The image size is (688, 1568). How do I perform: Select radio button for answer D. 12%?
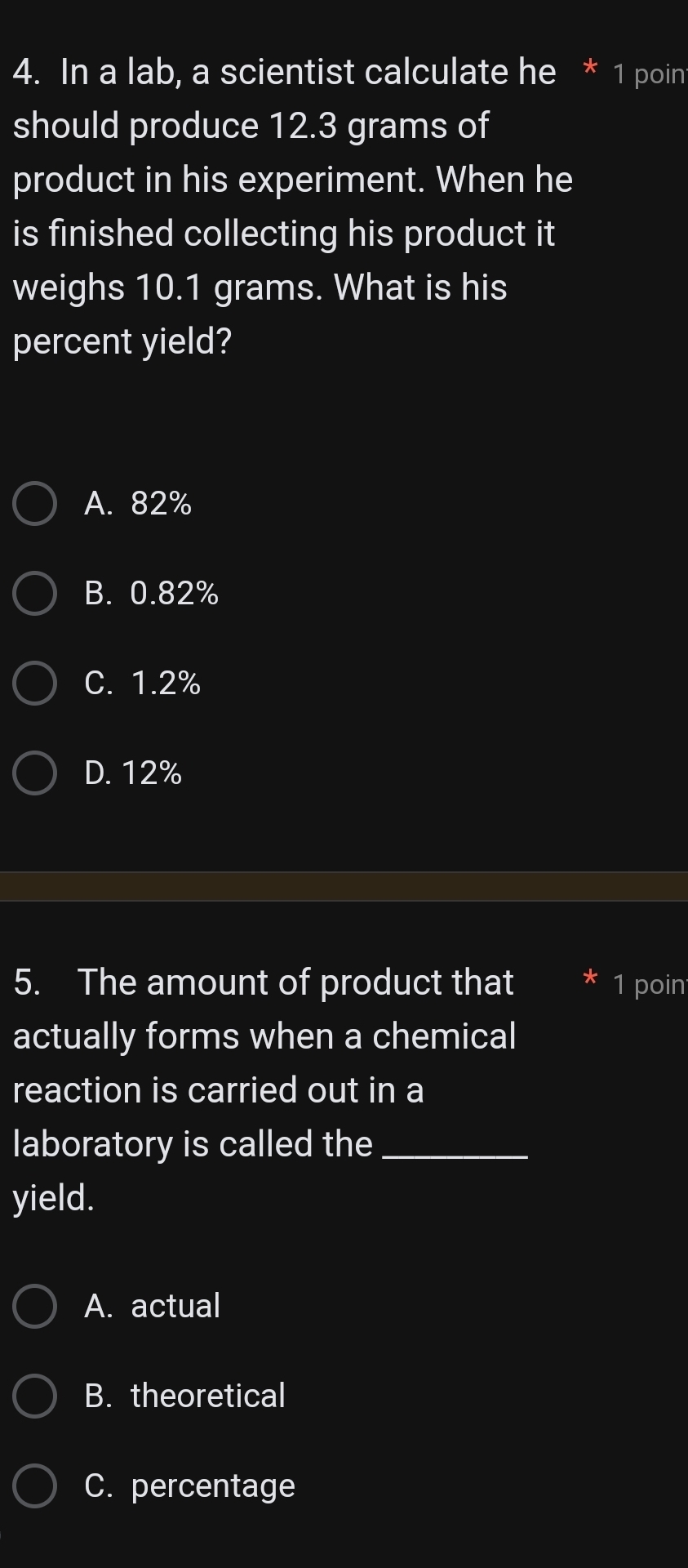coord(34,773)
